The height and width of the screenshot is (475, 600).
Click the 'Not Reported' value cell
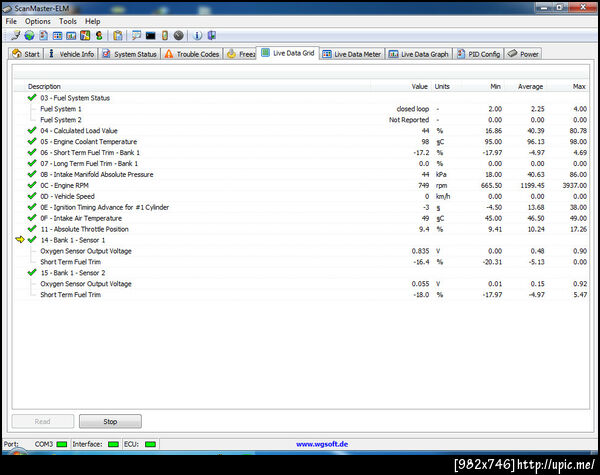pyautogui.click(x=409, y=120)
